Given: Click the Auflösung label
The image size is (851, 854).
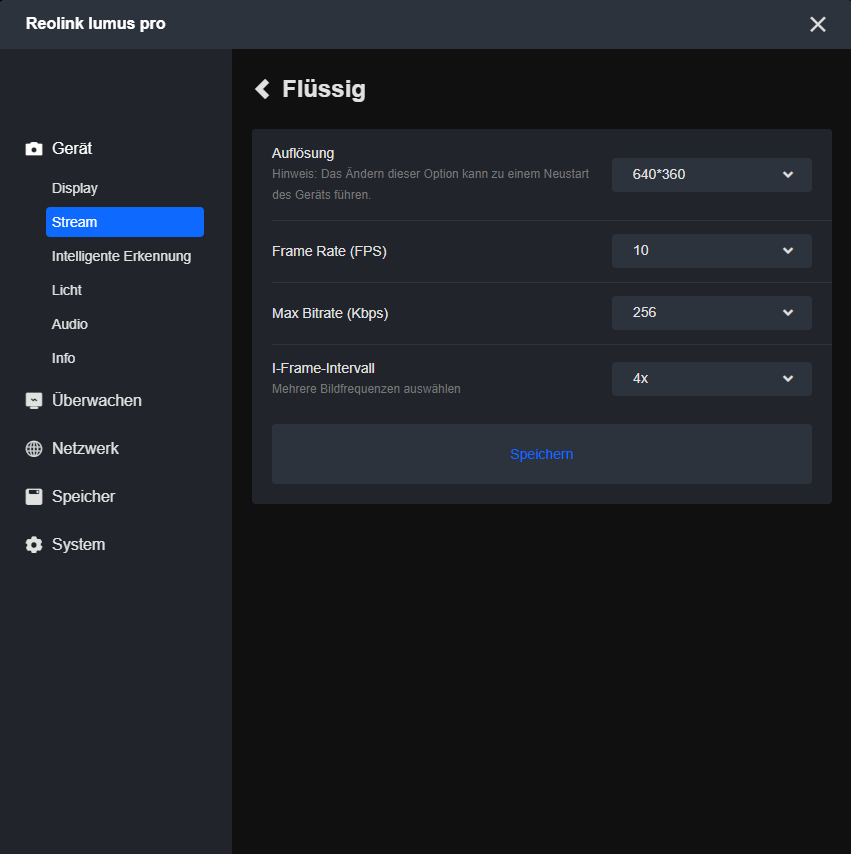Looking at the screenshot, I should [x=303, y=153].
